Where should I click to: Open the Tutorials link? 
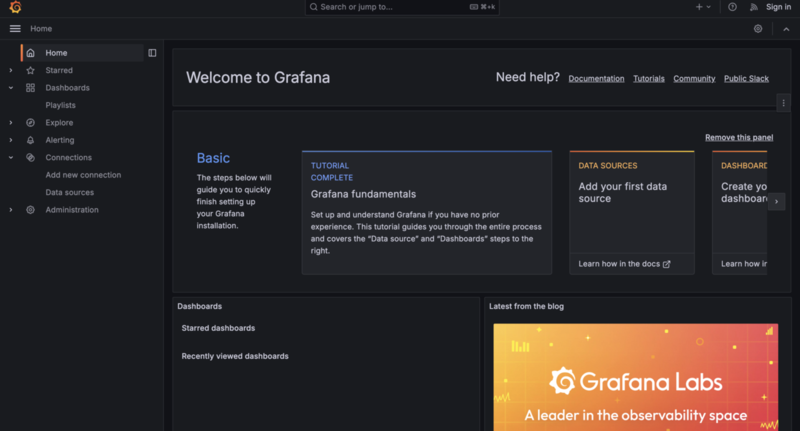[x=648, y=79]
